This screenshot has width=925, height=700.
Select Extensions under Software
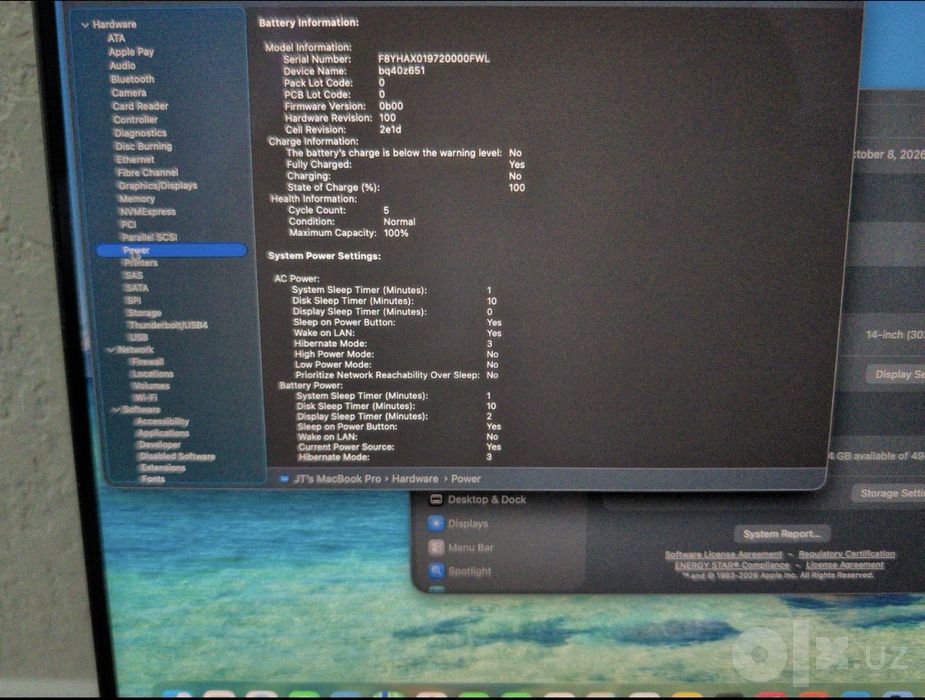pos(163,468)
